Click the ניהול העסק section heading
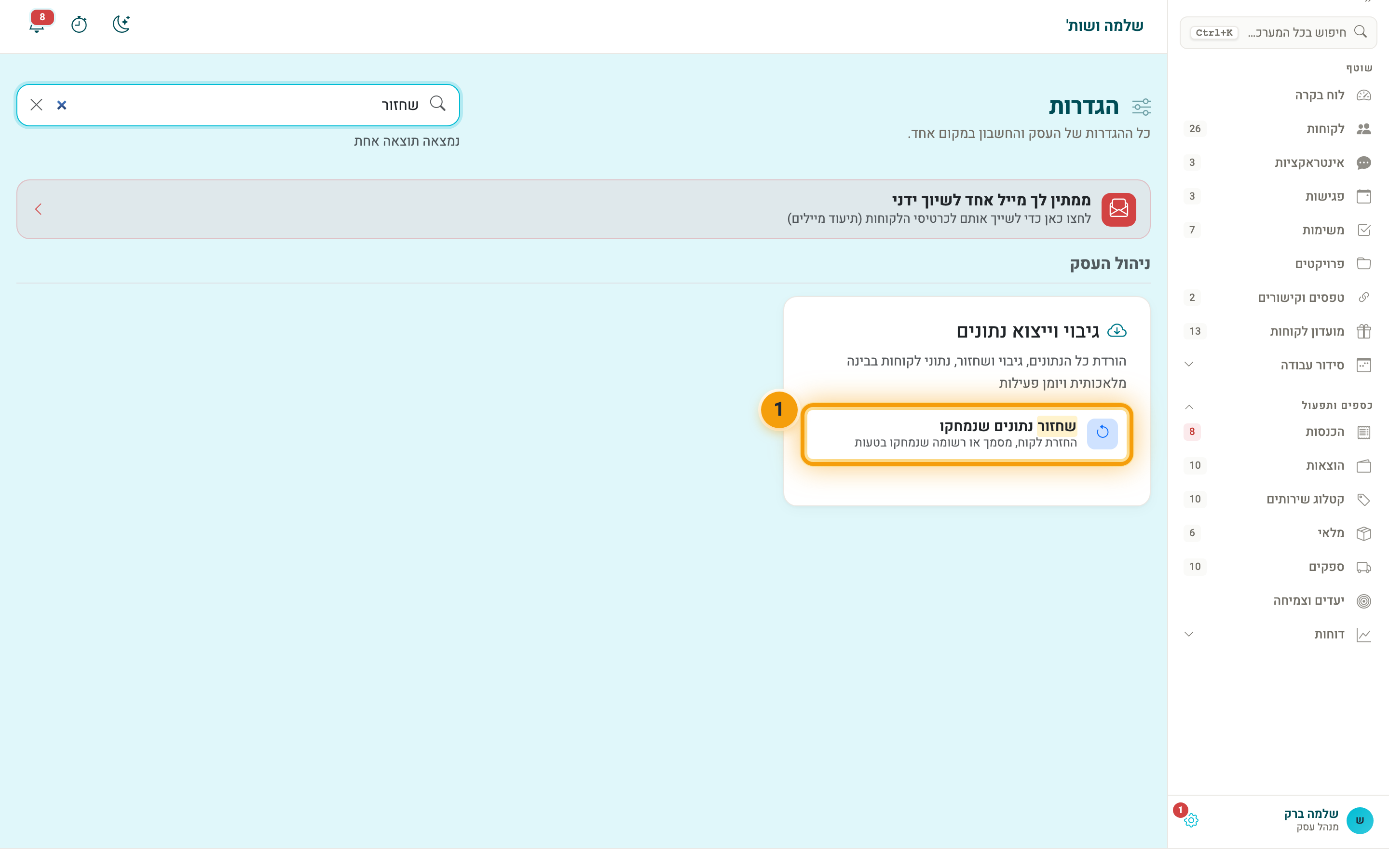The image size is (1389, 868). [x=1109, y=263]
